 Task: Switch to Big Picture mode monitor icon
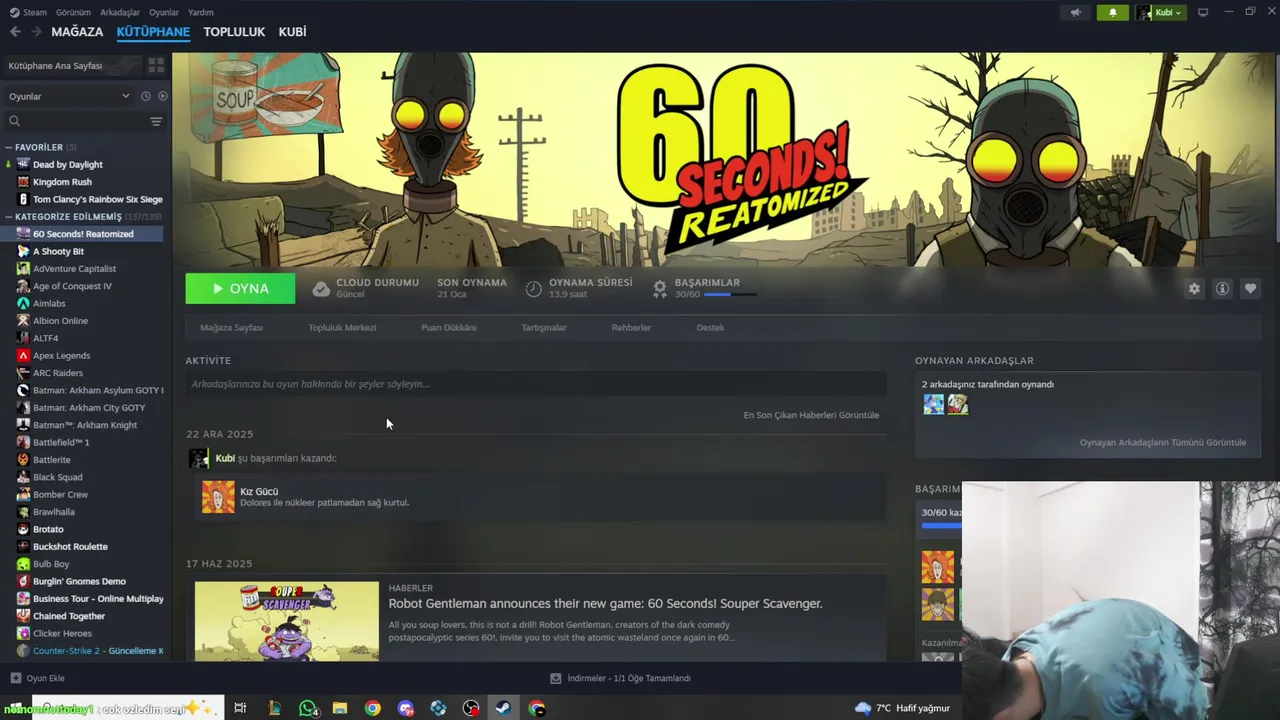point(1203,13)
